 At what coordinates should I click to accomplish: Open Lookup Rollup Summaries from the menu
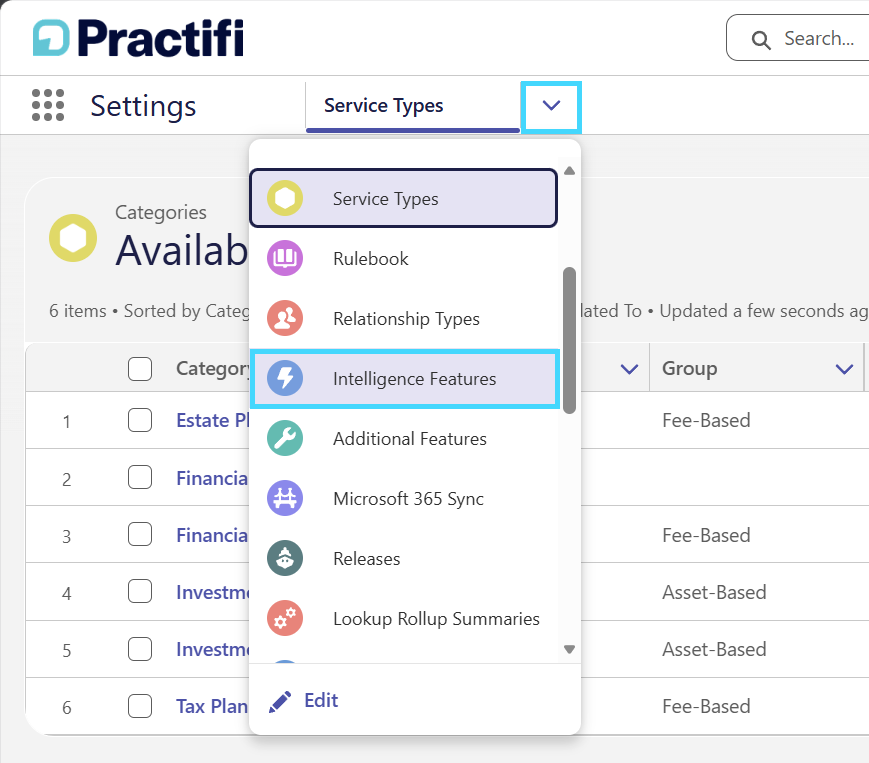[403, 619]
